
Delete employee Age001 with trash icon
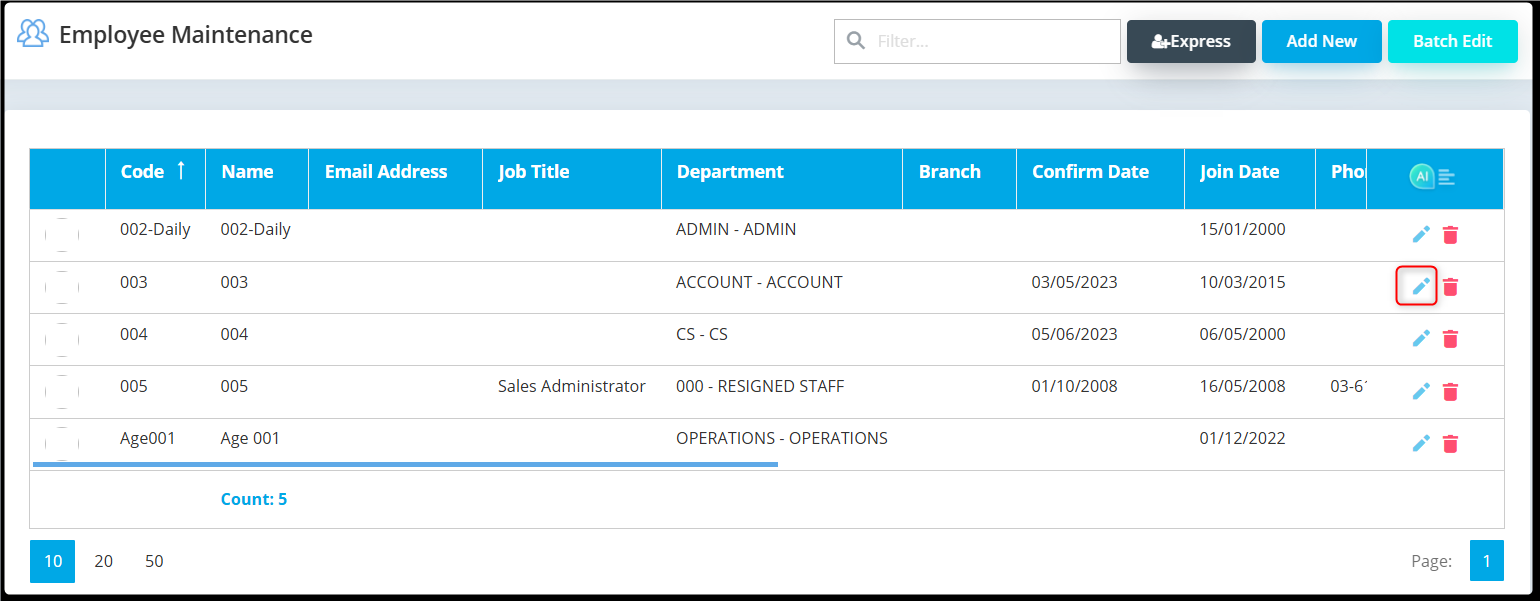click(1450, 443)
